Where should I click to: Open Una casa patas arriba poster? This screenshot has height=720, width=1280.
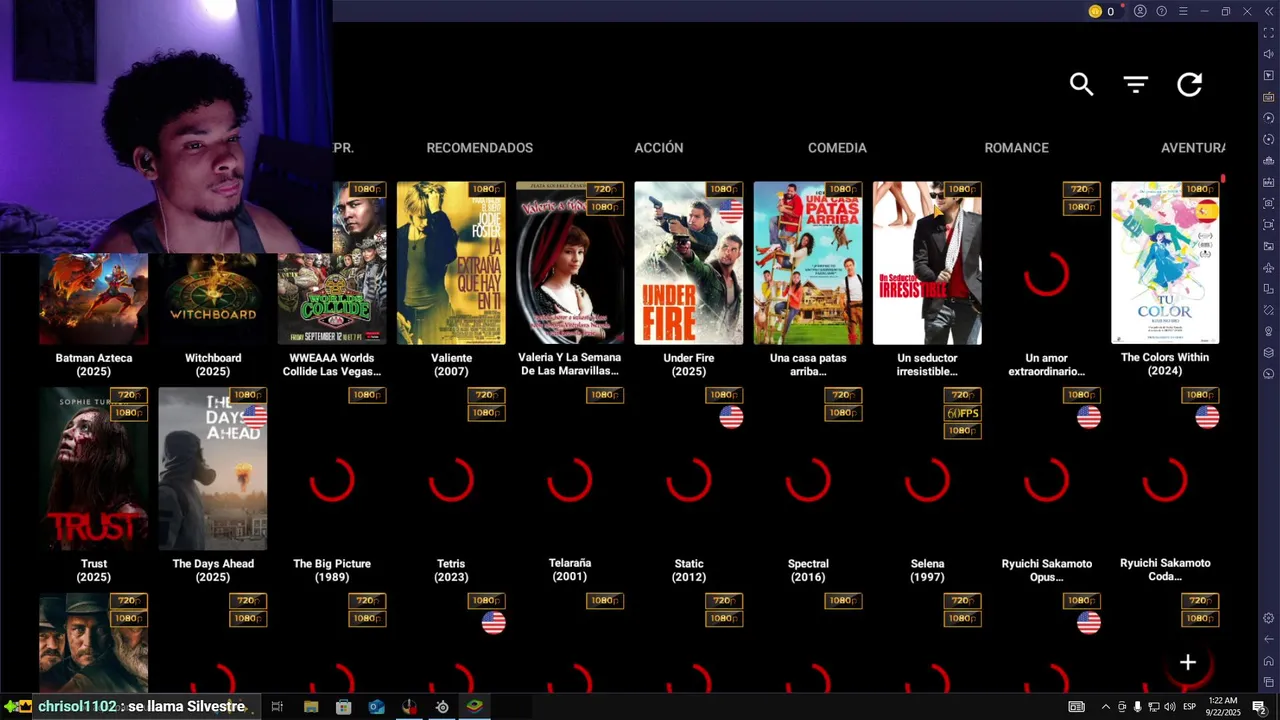click(x=808, y=263)
